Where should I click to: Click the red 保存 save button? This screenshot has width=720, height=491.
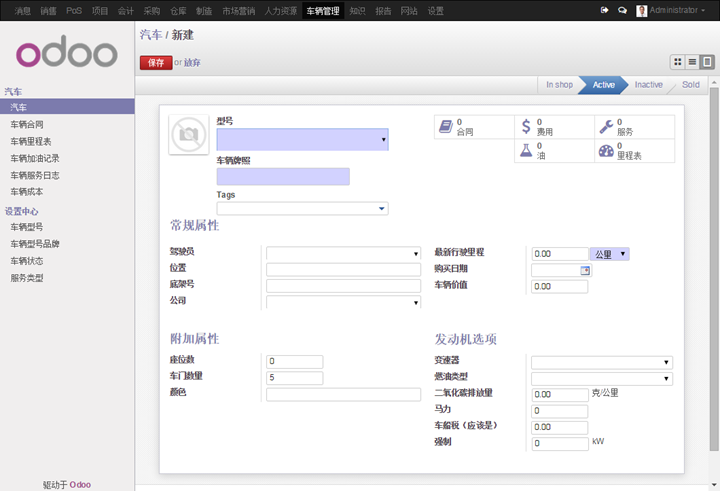coord(156,62)
